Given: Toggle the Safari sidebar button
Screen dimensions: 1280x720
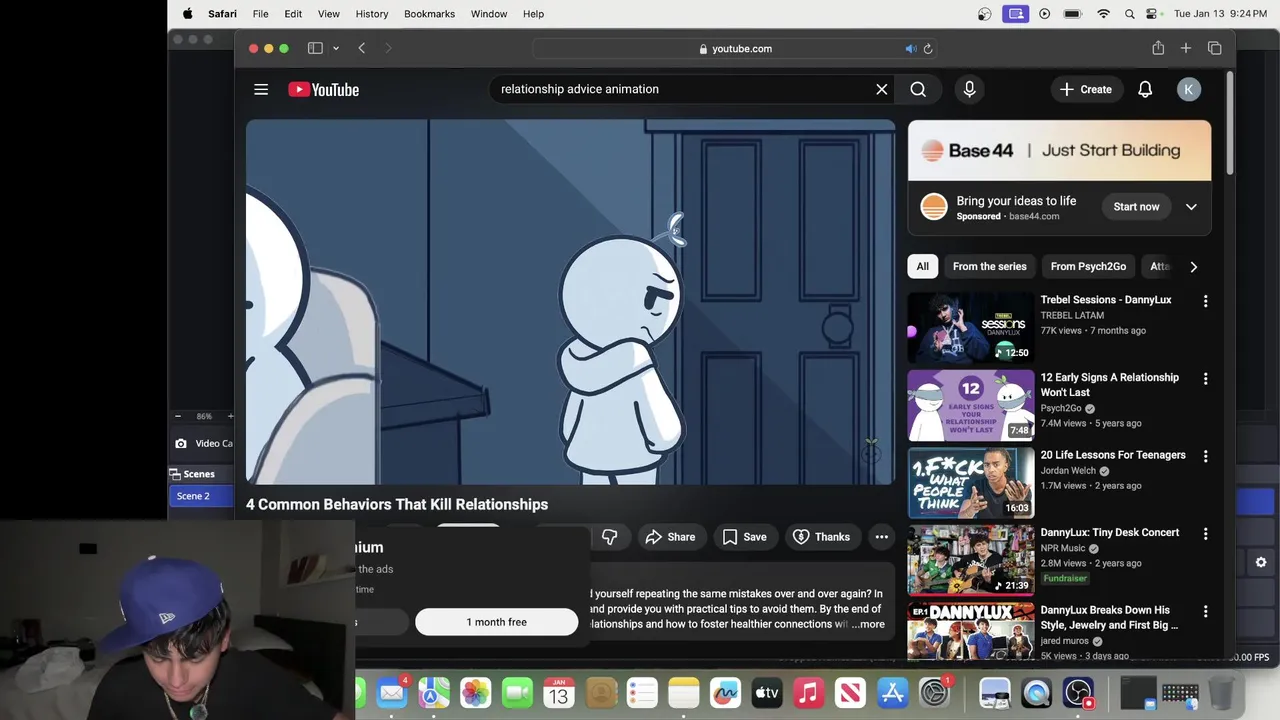Looking at the screenshot, I should (315, 48).
